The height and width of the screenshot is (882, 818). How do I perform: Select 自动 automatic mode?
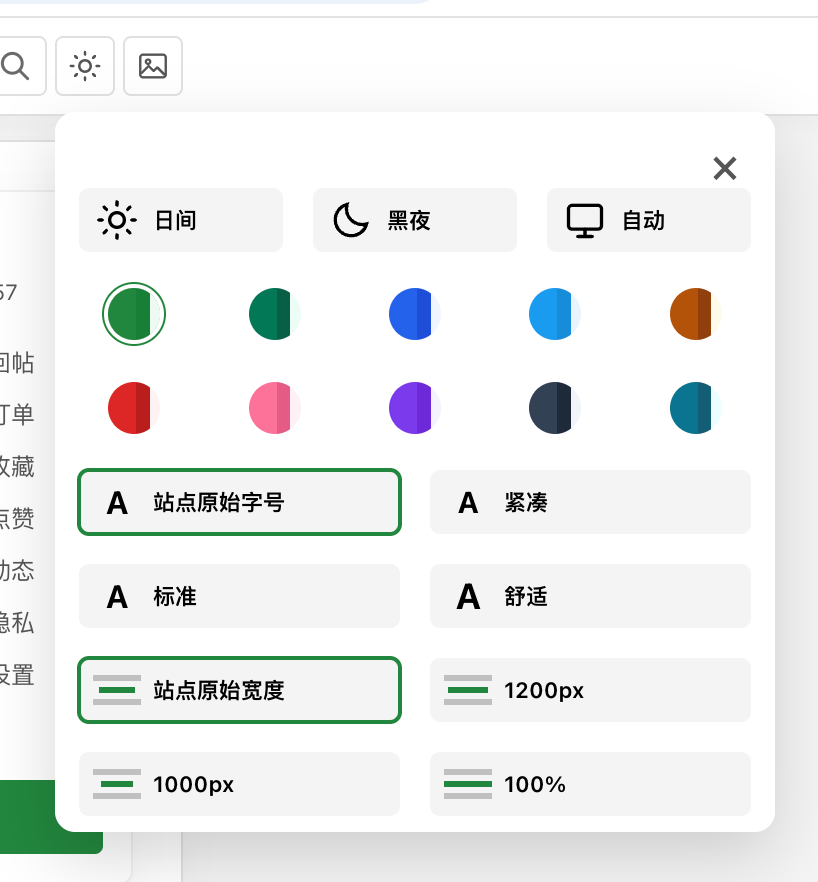tap(649, 220)
